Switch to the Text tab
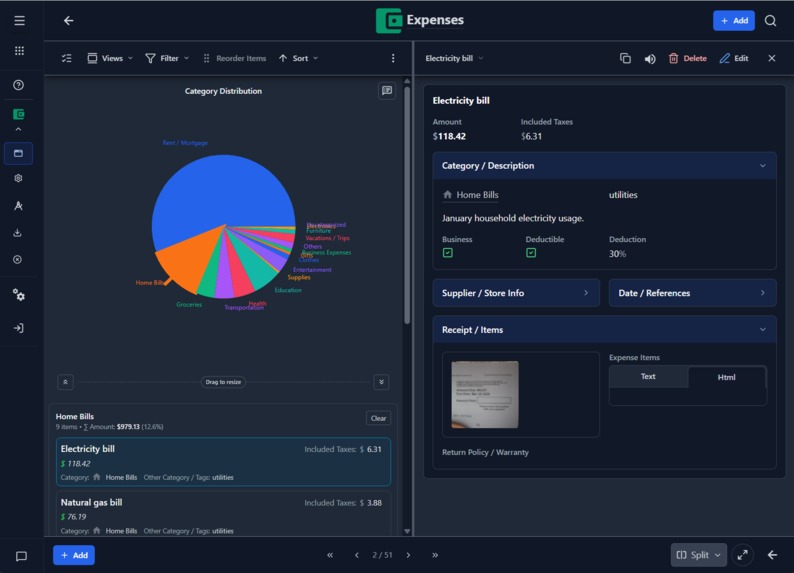 (648, 377)
